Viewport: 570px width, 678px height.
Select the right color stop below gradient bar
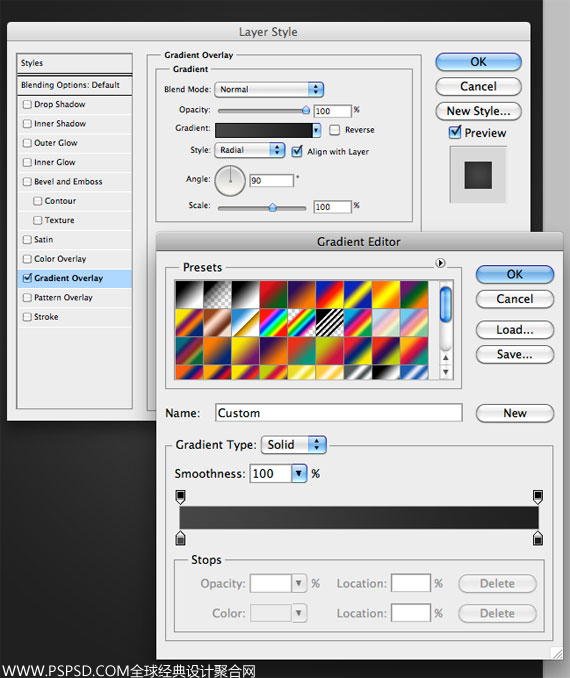(x=538, y=538)
